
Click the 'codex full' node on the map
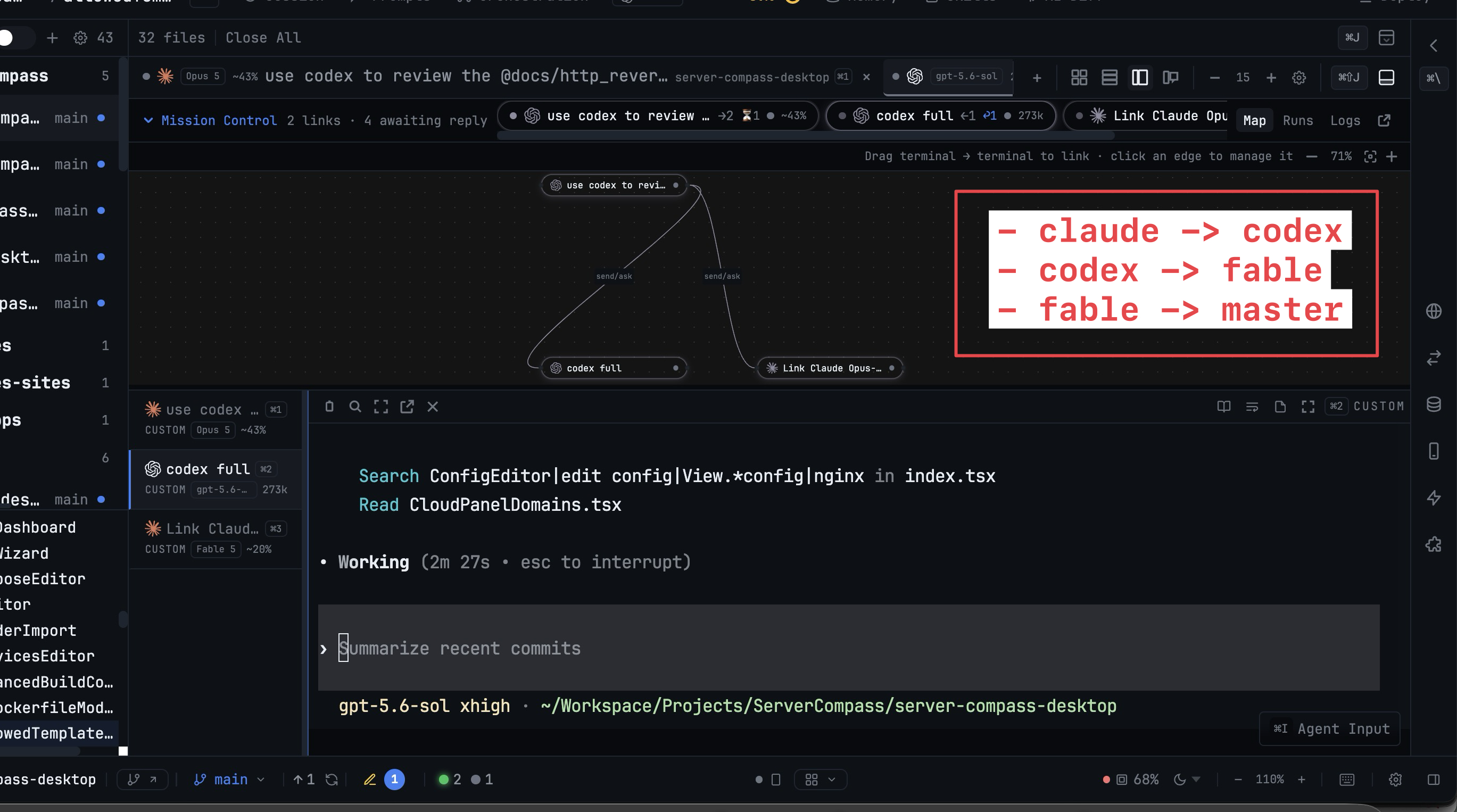(614, 368)
